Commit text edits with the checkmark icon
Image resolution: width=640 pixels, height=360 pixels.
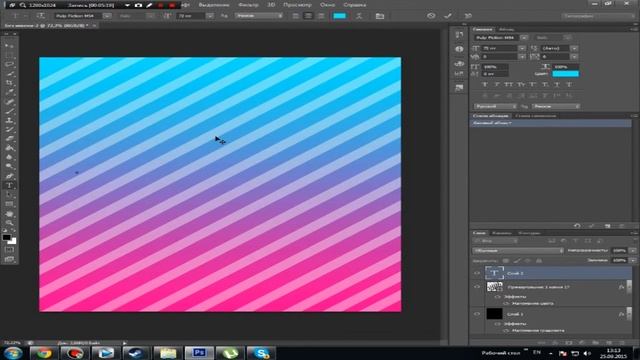click(448, 16)
